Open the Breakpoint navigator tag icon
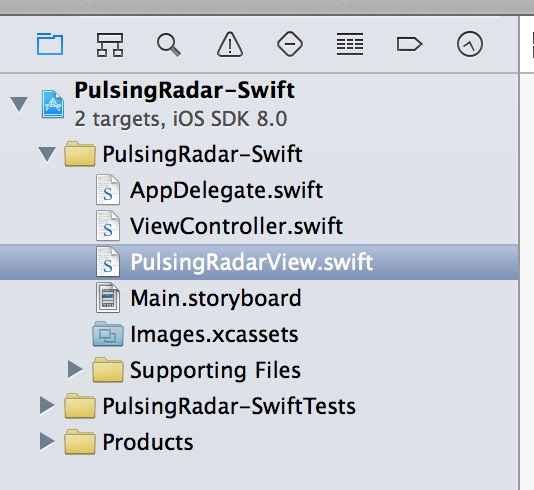The height and width of the screenshot is (490, 534). (409, 44)
